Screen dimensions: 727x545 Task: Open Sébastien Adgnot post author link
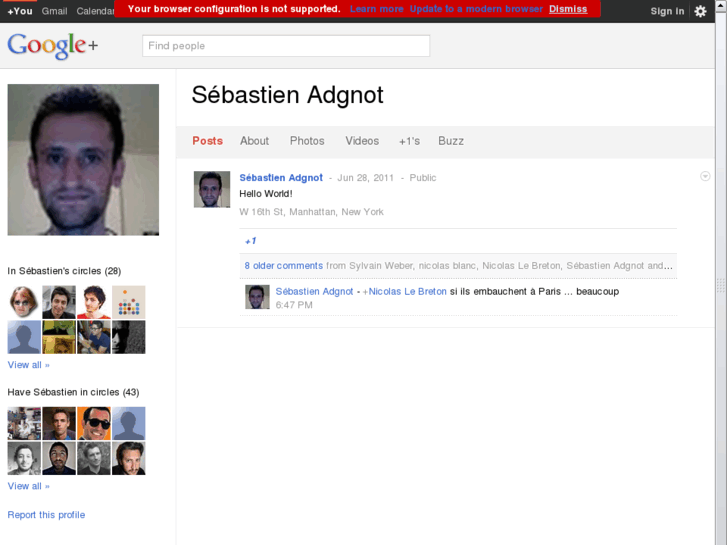coord(281,178)
